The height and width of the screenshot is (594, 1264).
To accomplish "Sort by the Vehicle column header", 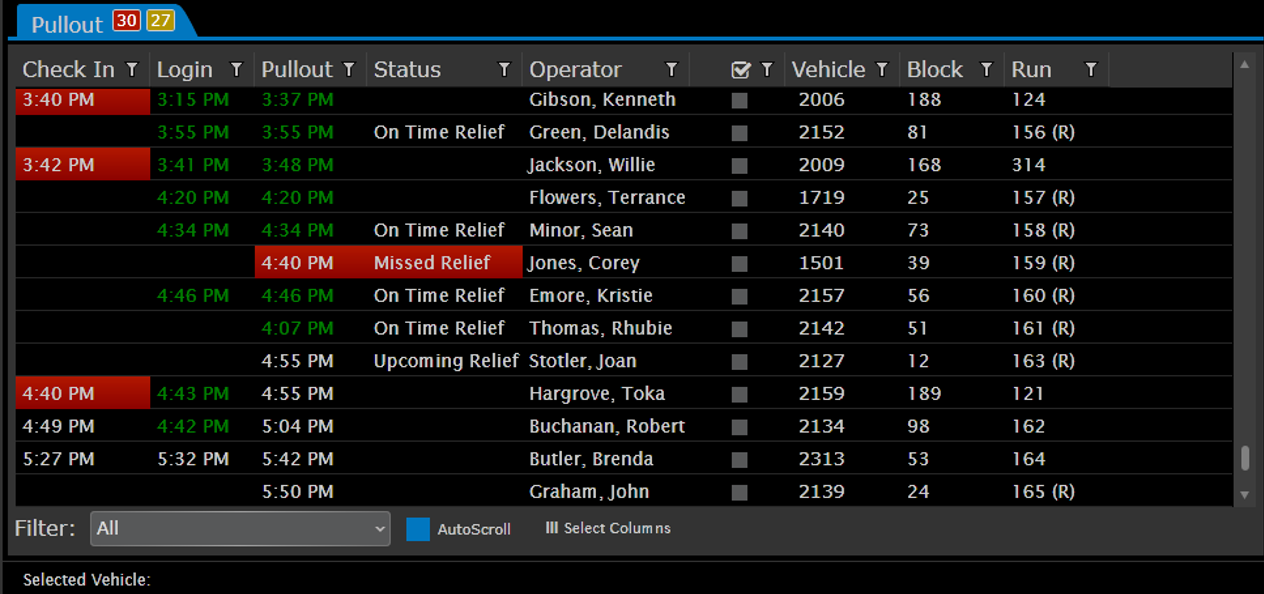I will point(828,69).
